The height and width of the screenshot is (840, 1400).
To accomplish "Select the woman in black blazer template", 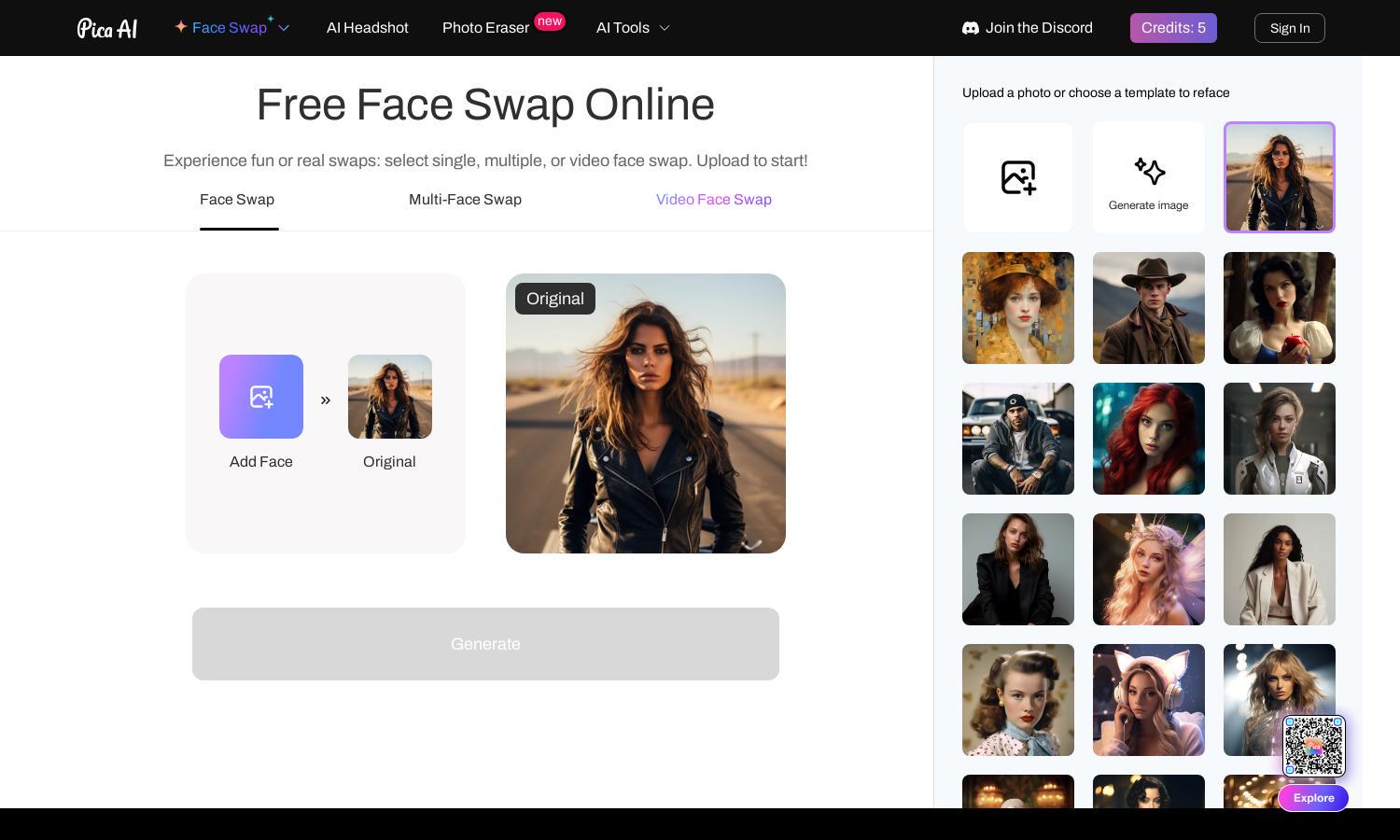I will tap(1018, 569).
